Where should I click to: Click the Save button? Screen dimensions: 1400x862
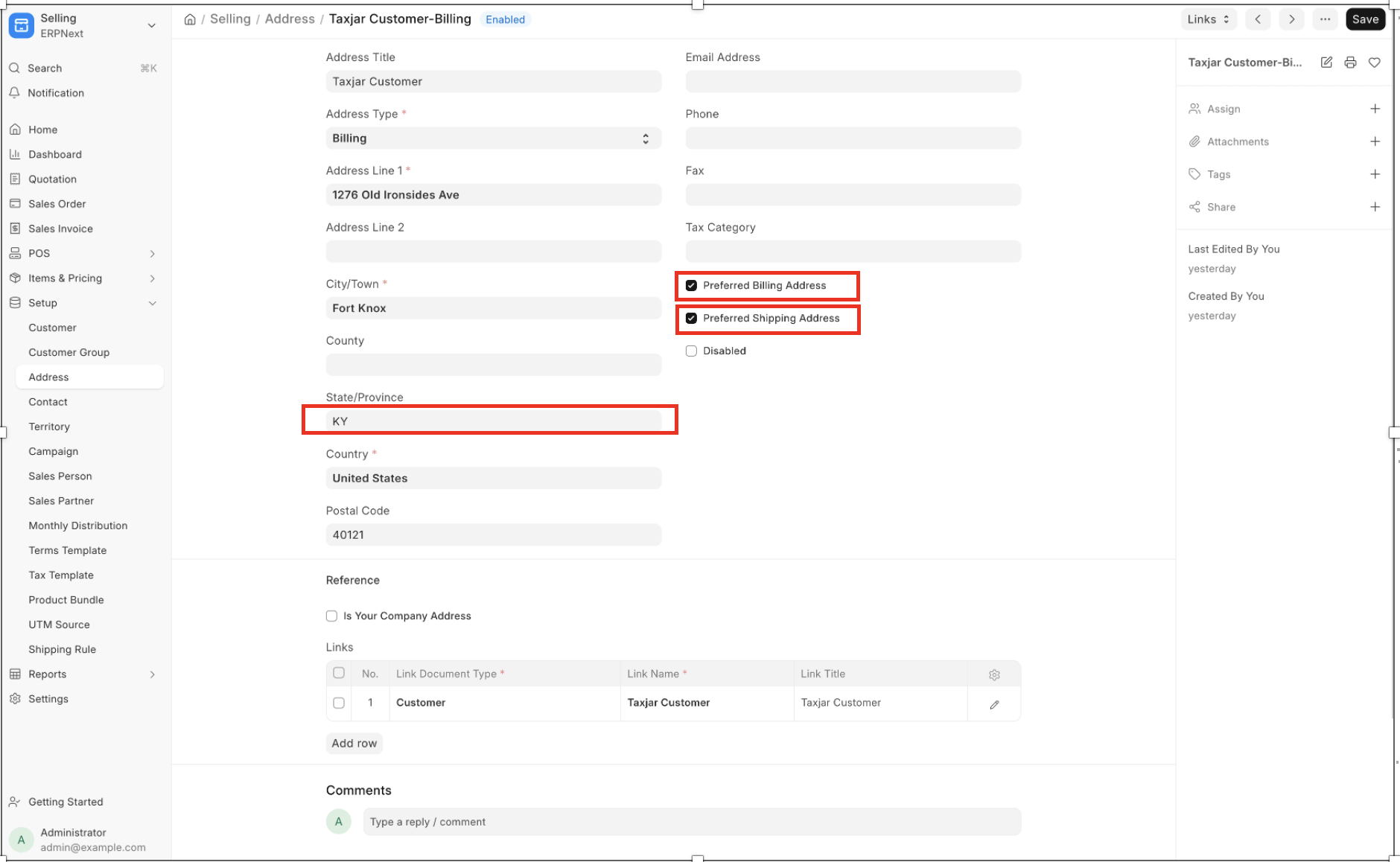click(x=1365, y=19)
